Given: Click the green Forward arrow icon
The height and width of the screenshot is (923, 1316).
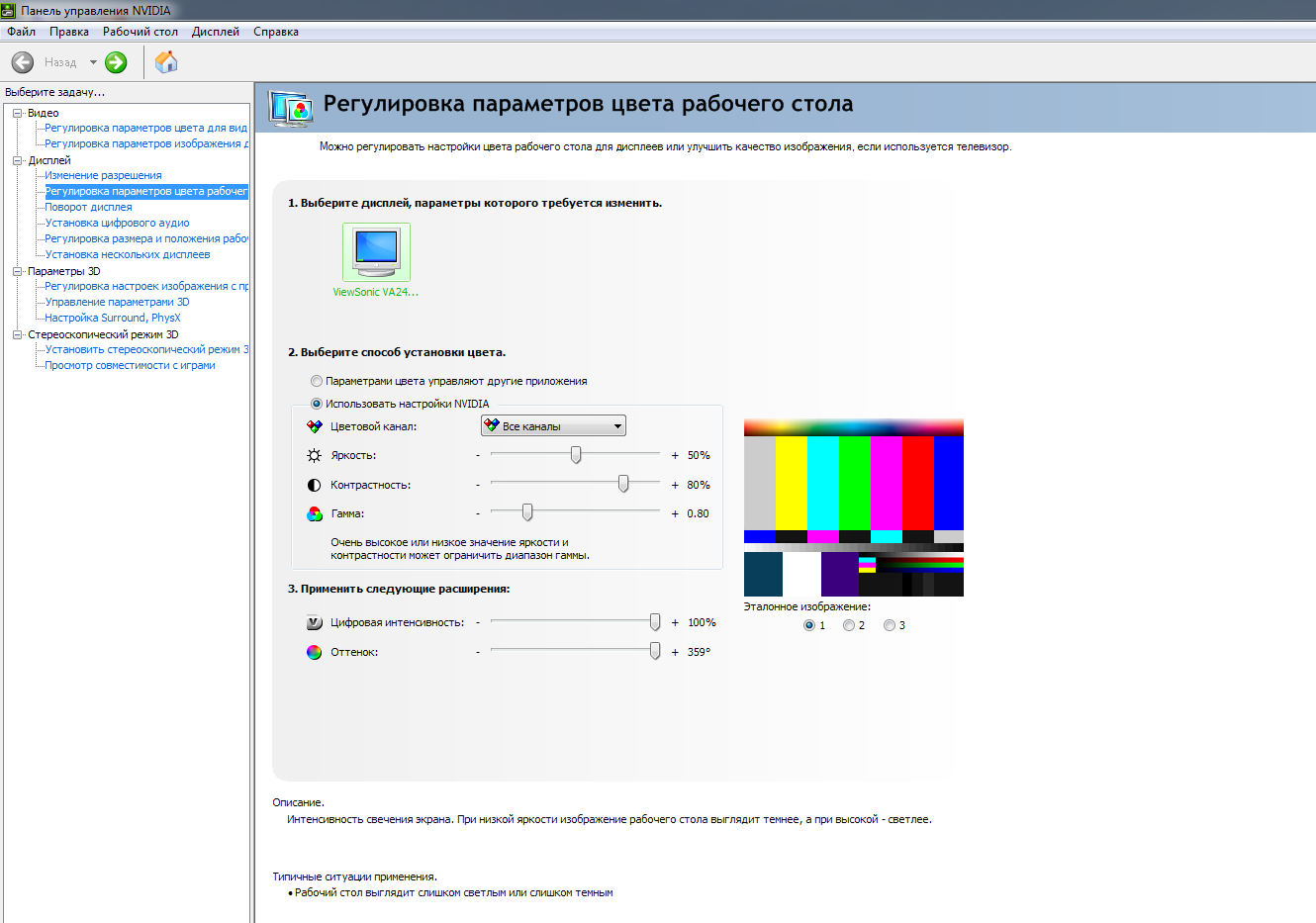Looking at the screenshot, I should [x=116, y=62].
